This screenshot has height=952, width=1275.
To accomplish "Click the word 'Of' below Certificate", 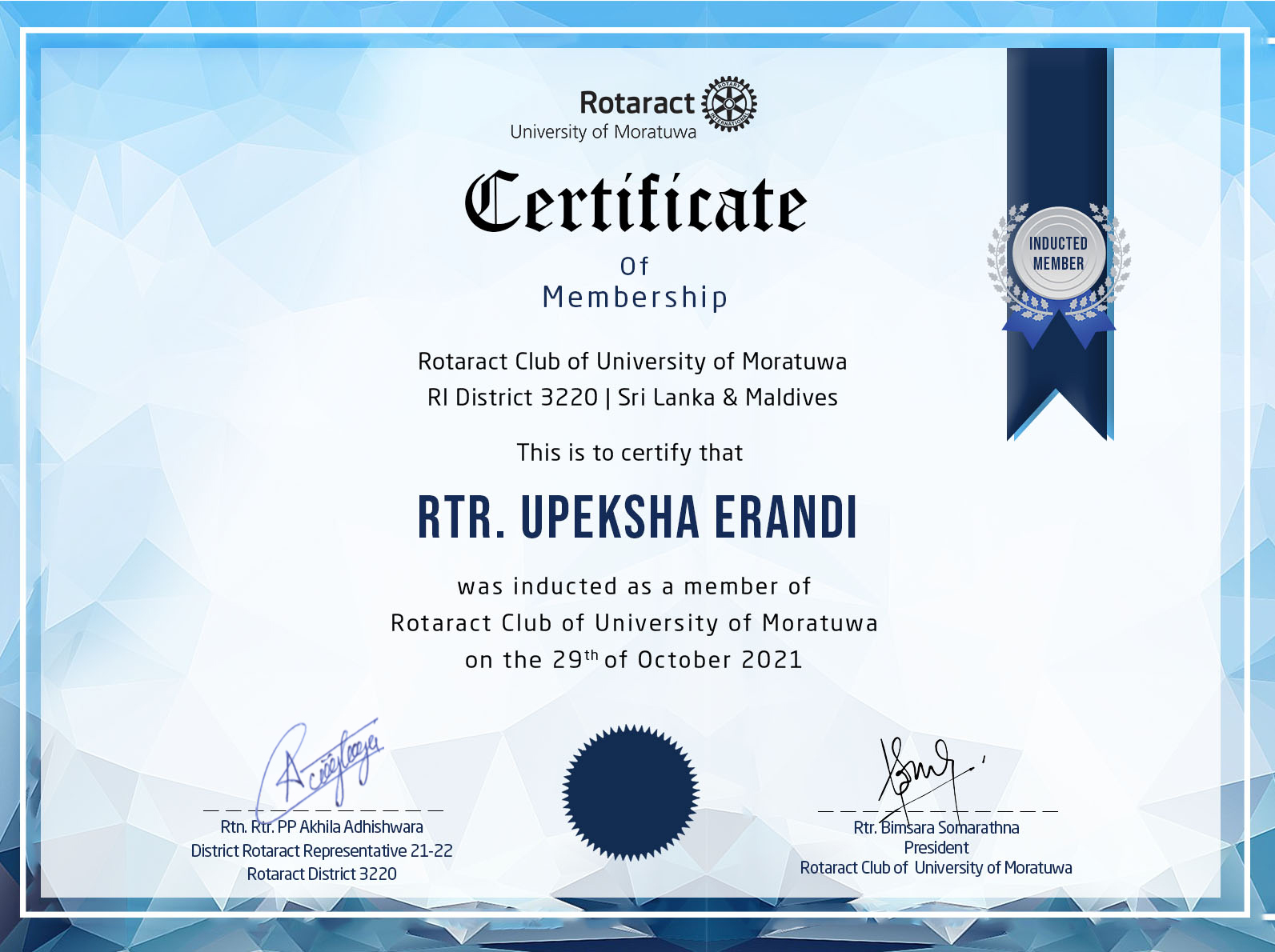I will pos(635,266).
